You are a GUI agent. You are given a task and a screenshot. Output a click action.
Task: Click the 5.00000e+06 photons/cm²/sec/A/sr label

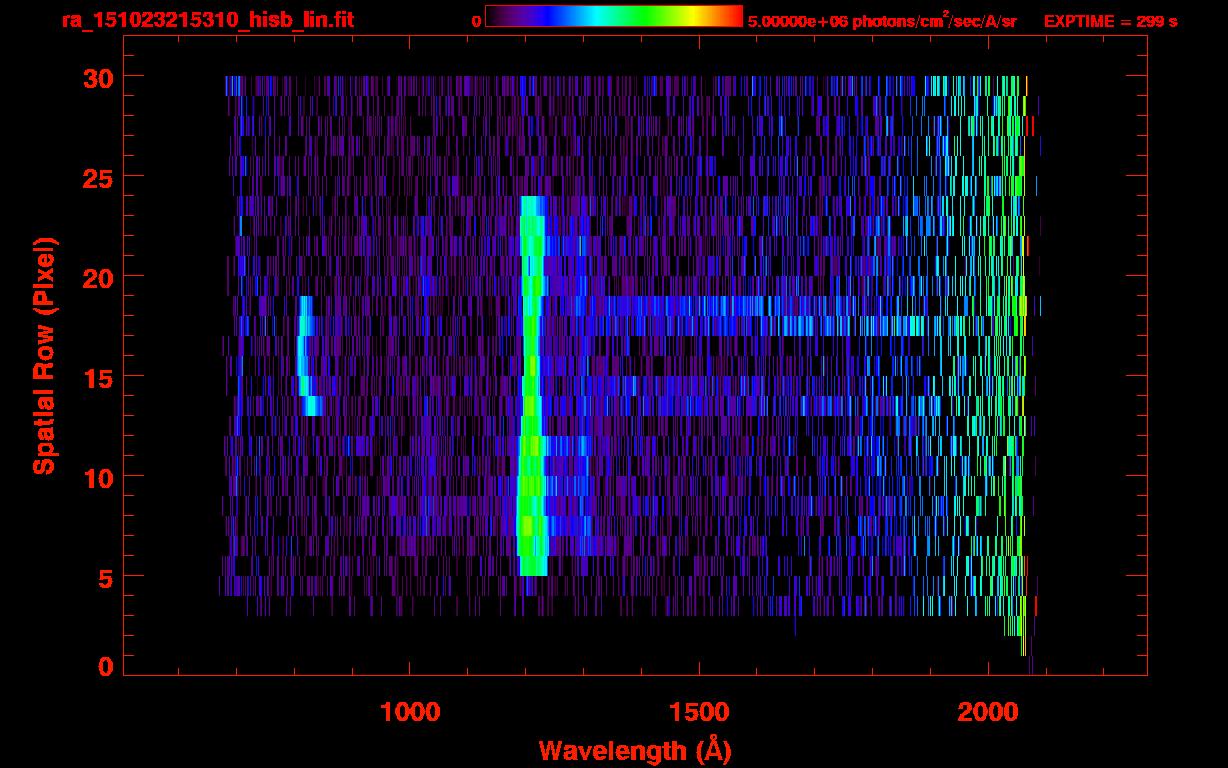click(882, 20)
